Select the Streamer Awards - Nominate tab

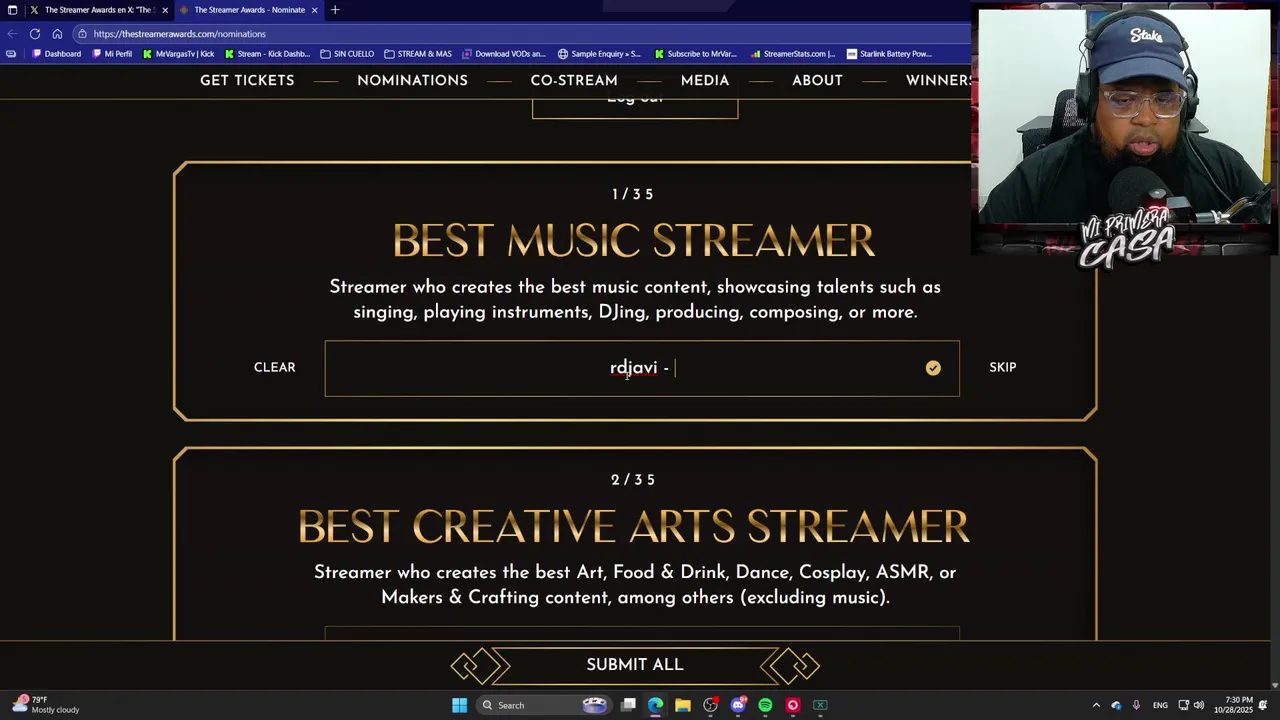point(247,10)
